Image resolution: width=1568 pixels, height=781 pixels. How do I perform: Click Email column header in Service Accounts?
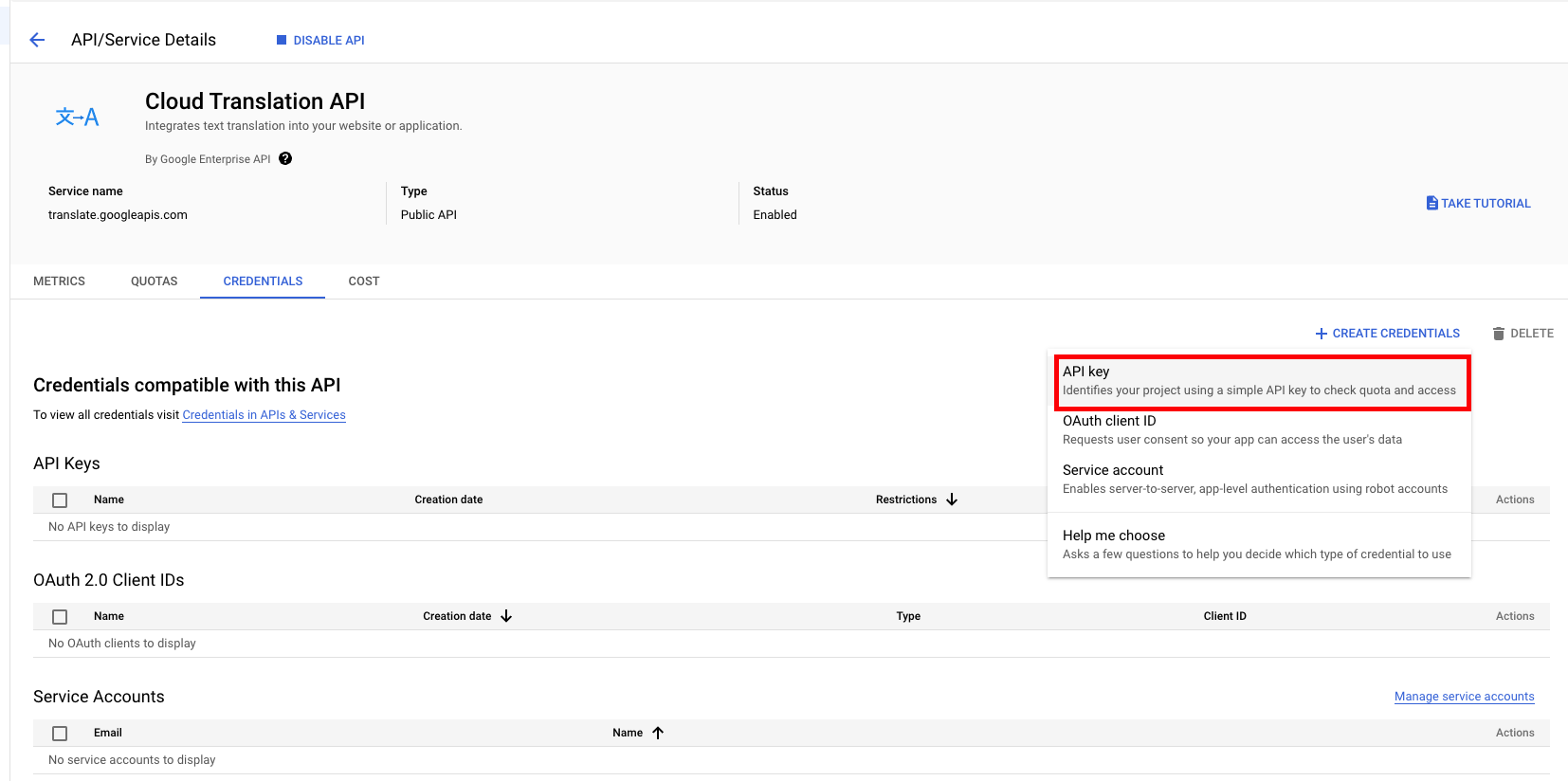(x=108, y=733)
